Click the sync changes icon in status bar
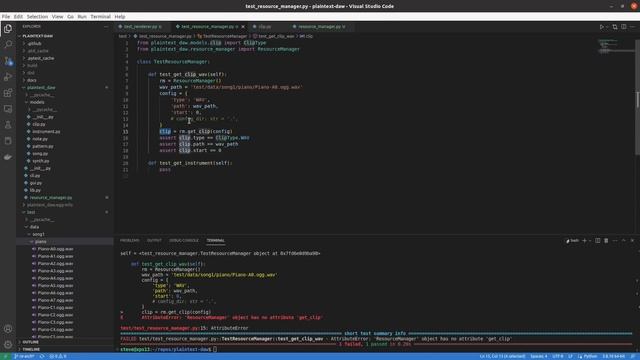 point(42,356)
